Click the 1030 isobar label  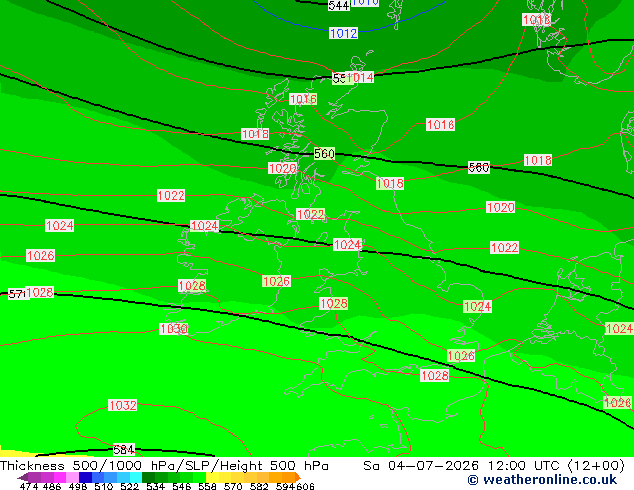pyautogui.click(x=173, y=329)
